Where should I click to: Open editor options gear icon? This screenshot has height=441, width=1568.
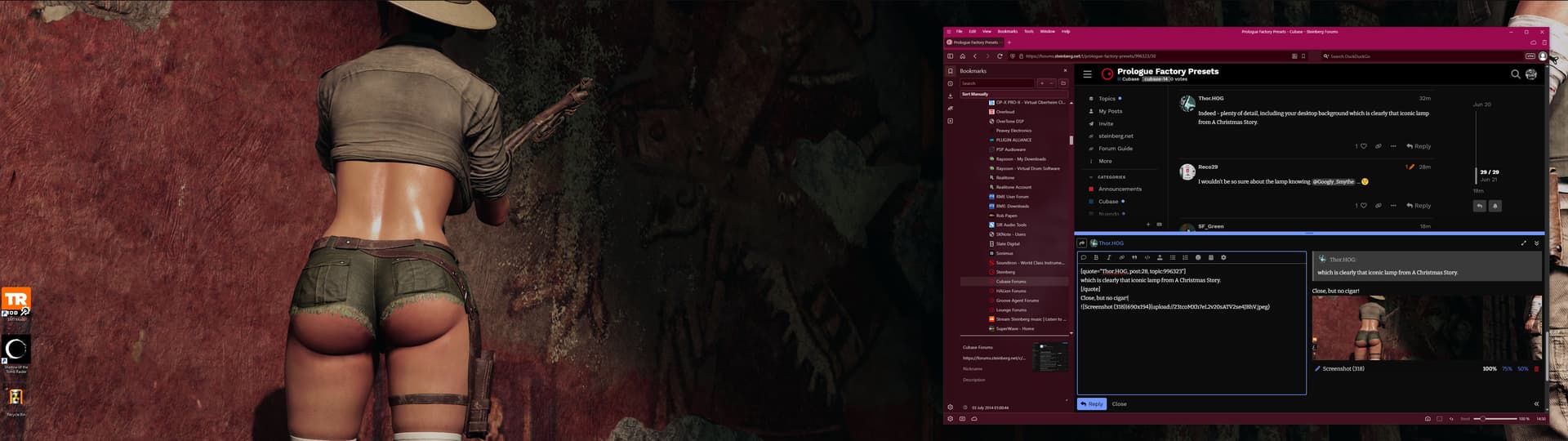1223,258
